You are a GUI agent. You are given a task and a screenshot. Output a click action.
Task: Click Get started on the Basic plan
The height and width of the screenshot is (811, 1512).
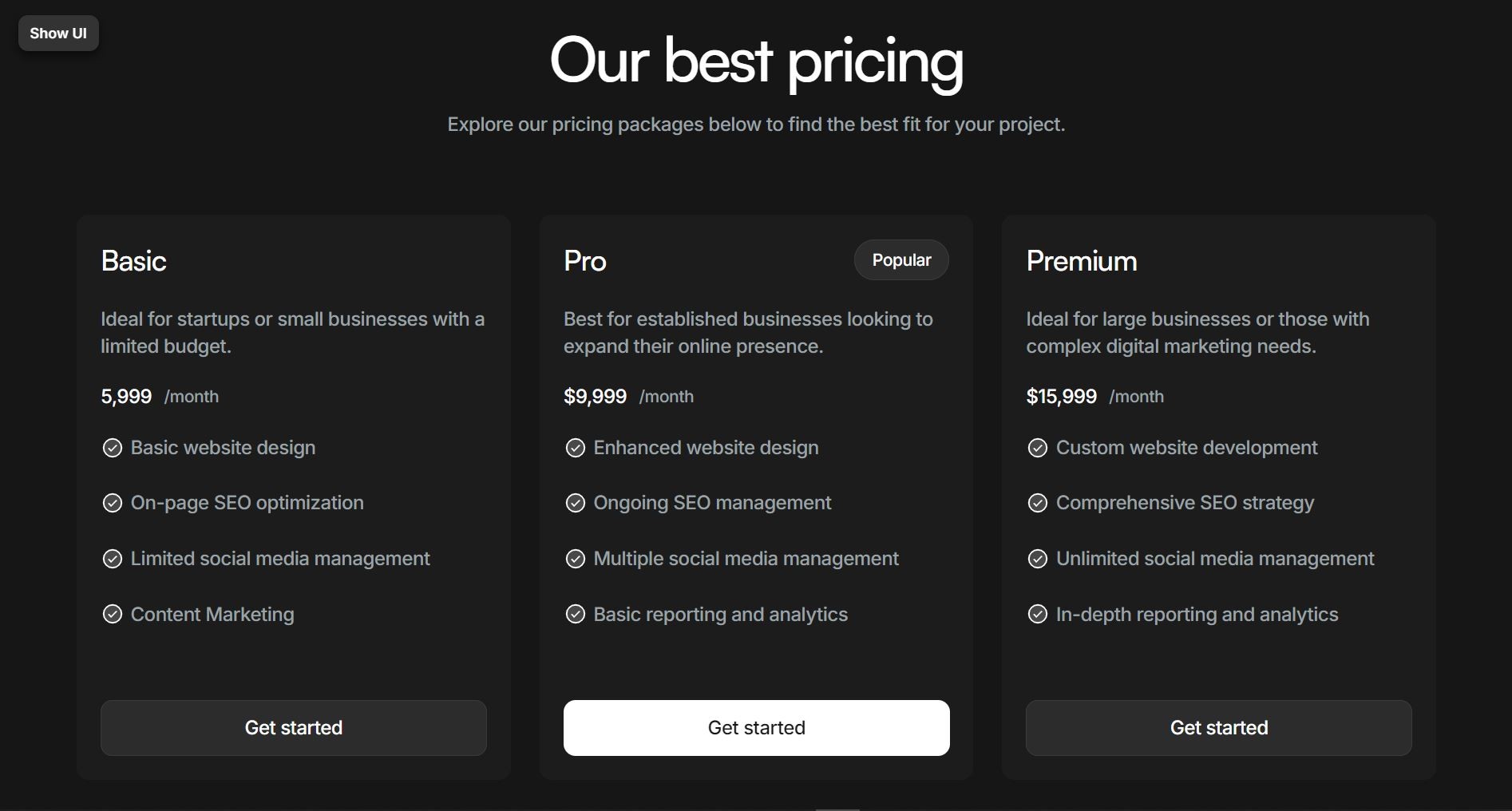[293, 727]
